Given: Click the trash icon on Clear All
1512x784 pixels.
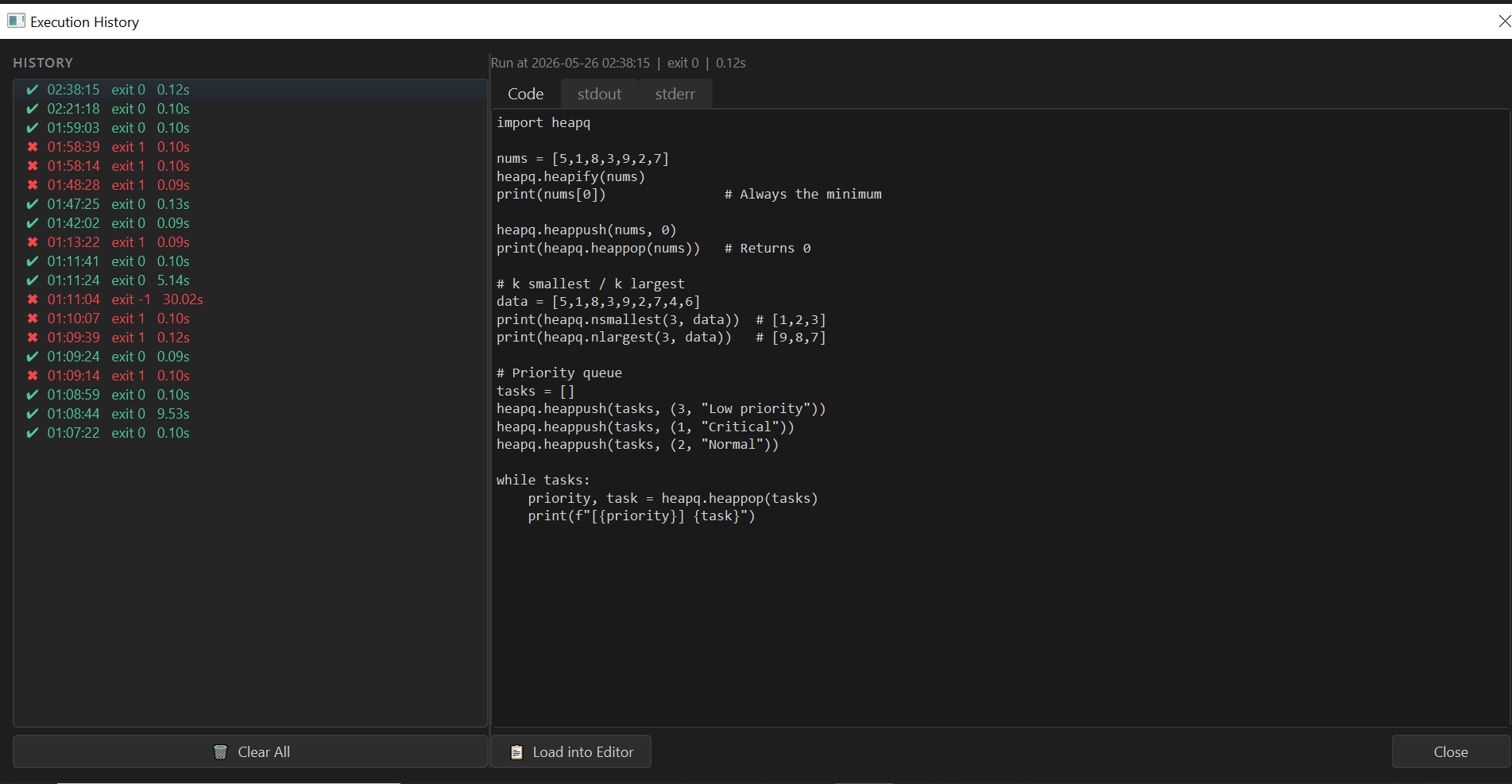Looking at the screenshot, I should point(221,752).
